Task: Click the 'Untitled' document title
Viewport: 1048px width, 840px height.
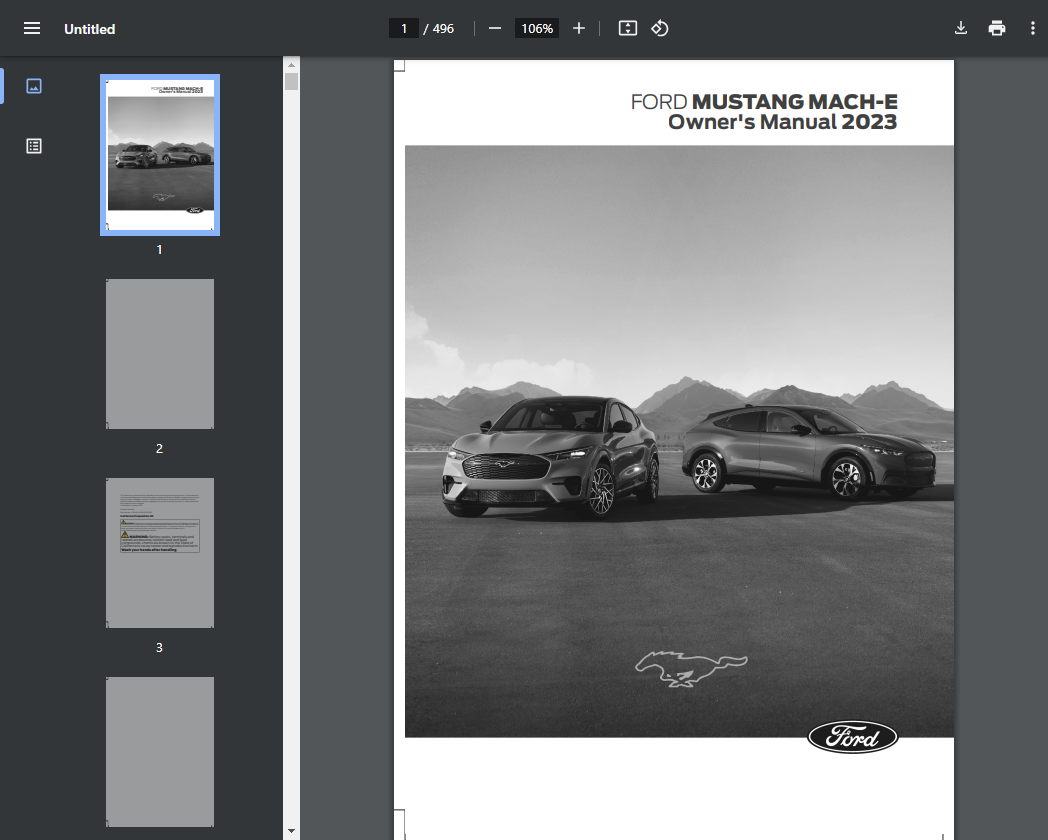Action: (x=90, y=29)
